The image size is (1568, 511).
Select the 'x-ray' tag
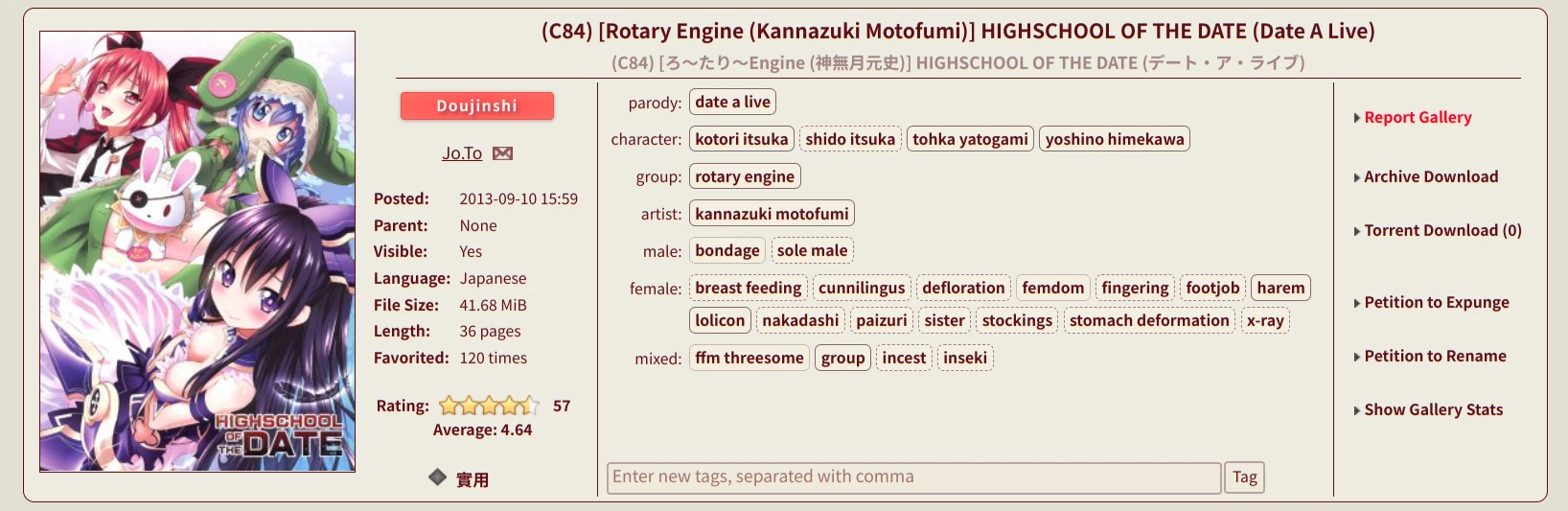pyautogui.click(x=1265, y=320)
